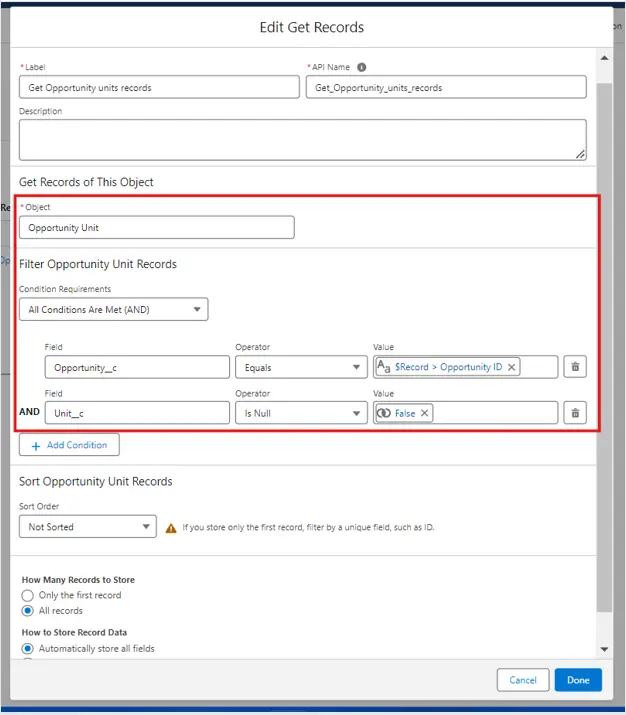Click the Cancel button

tap(523, 680)
